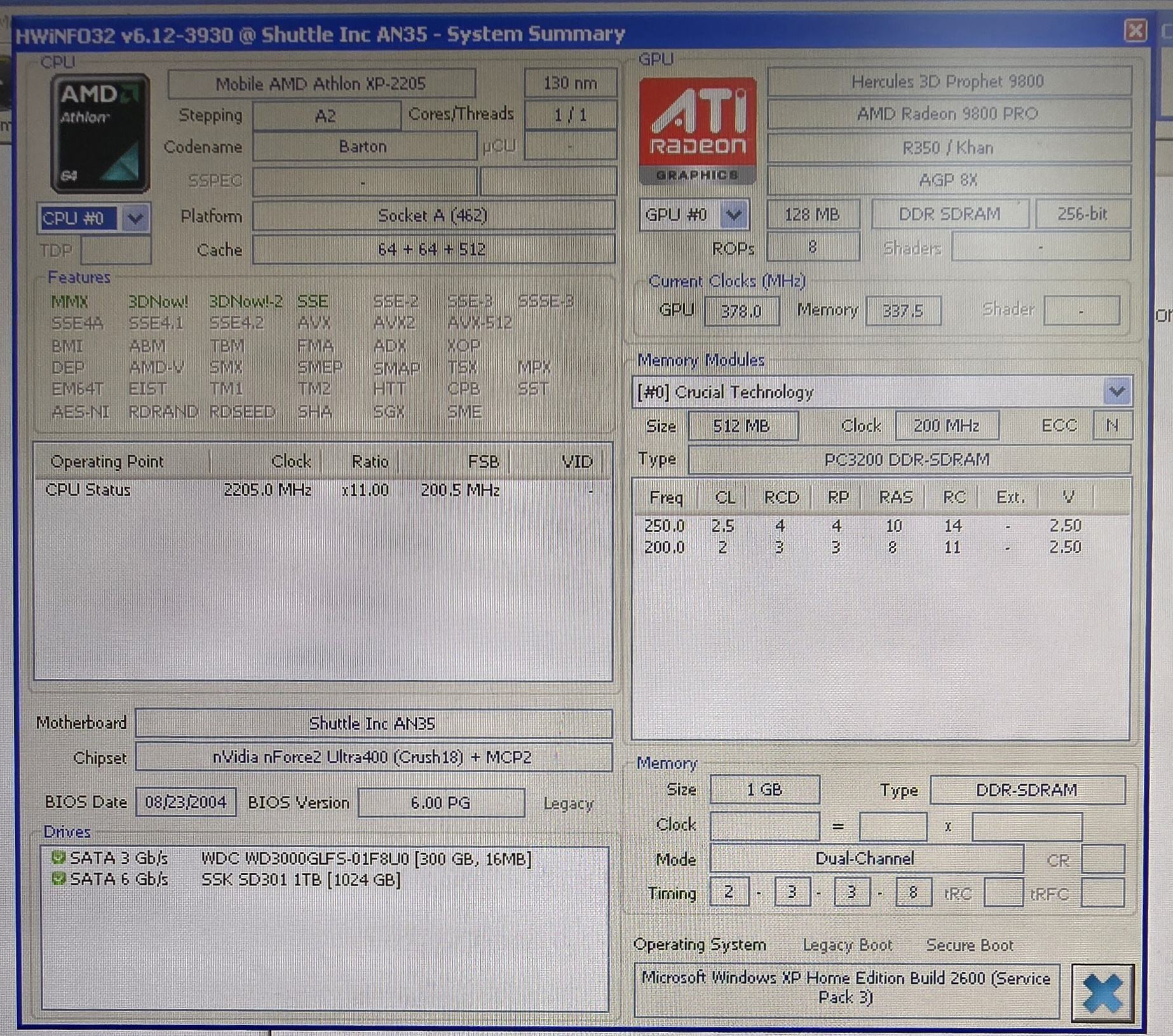Click the 128 MB video memory field

click(x=813, y=214)
